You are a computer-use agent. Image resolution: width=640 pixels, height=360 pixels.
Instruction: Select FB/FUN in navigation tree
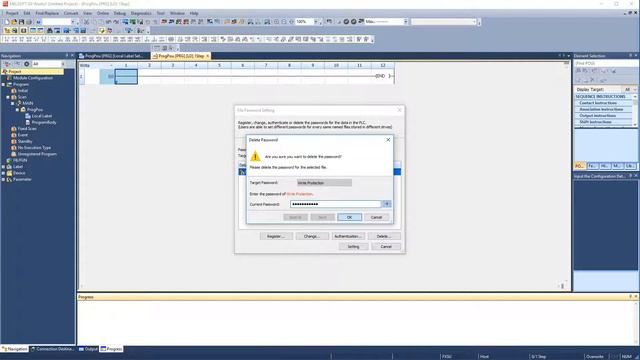[20, 160]
